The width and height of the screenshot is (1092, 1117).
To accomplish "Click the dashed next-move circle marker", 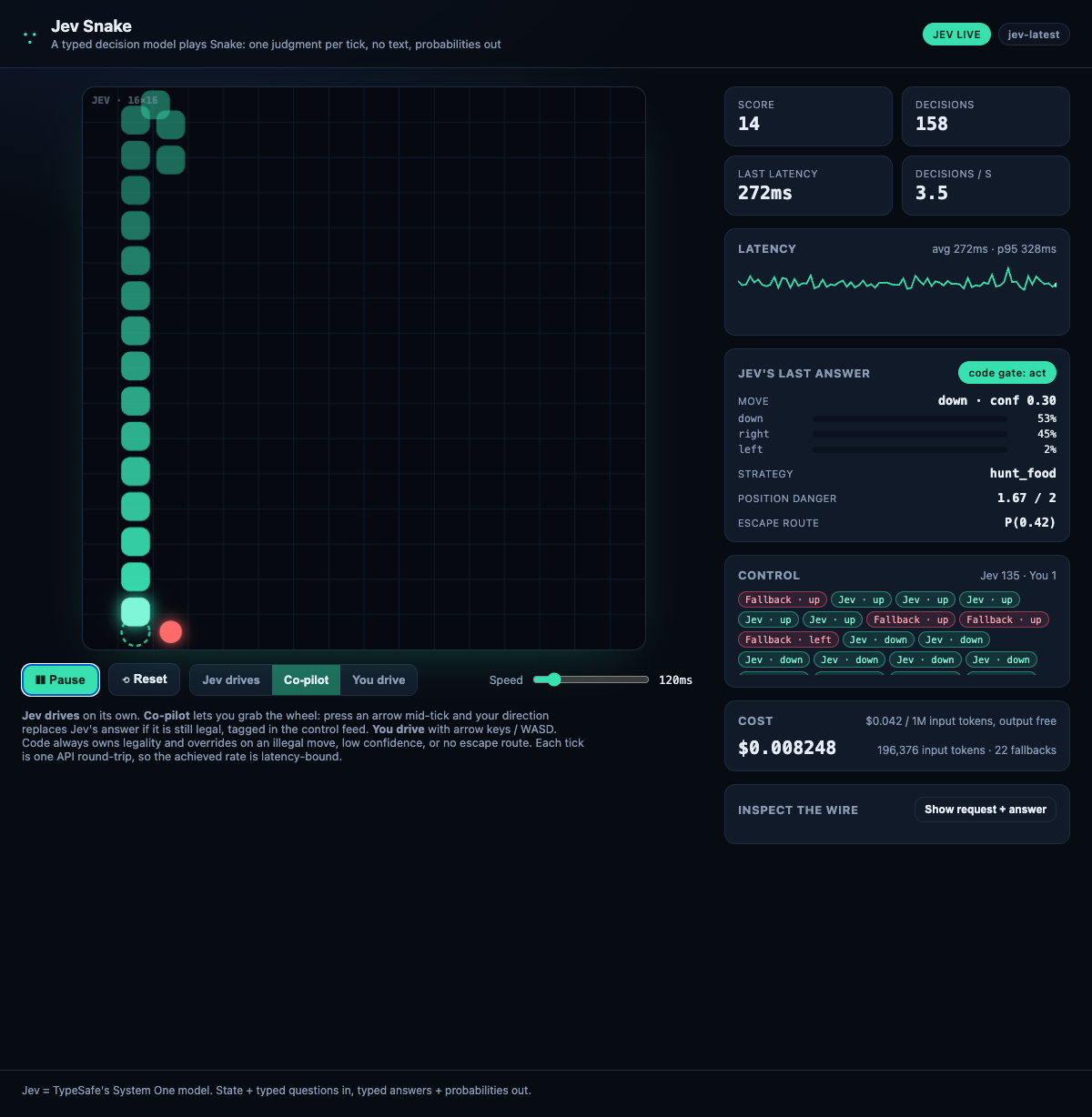I will point(136,635).
